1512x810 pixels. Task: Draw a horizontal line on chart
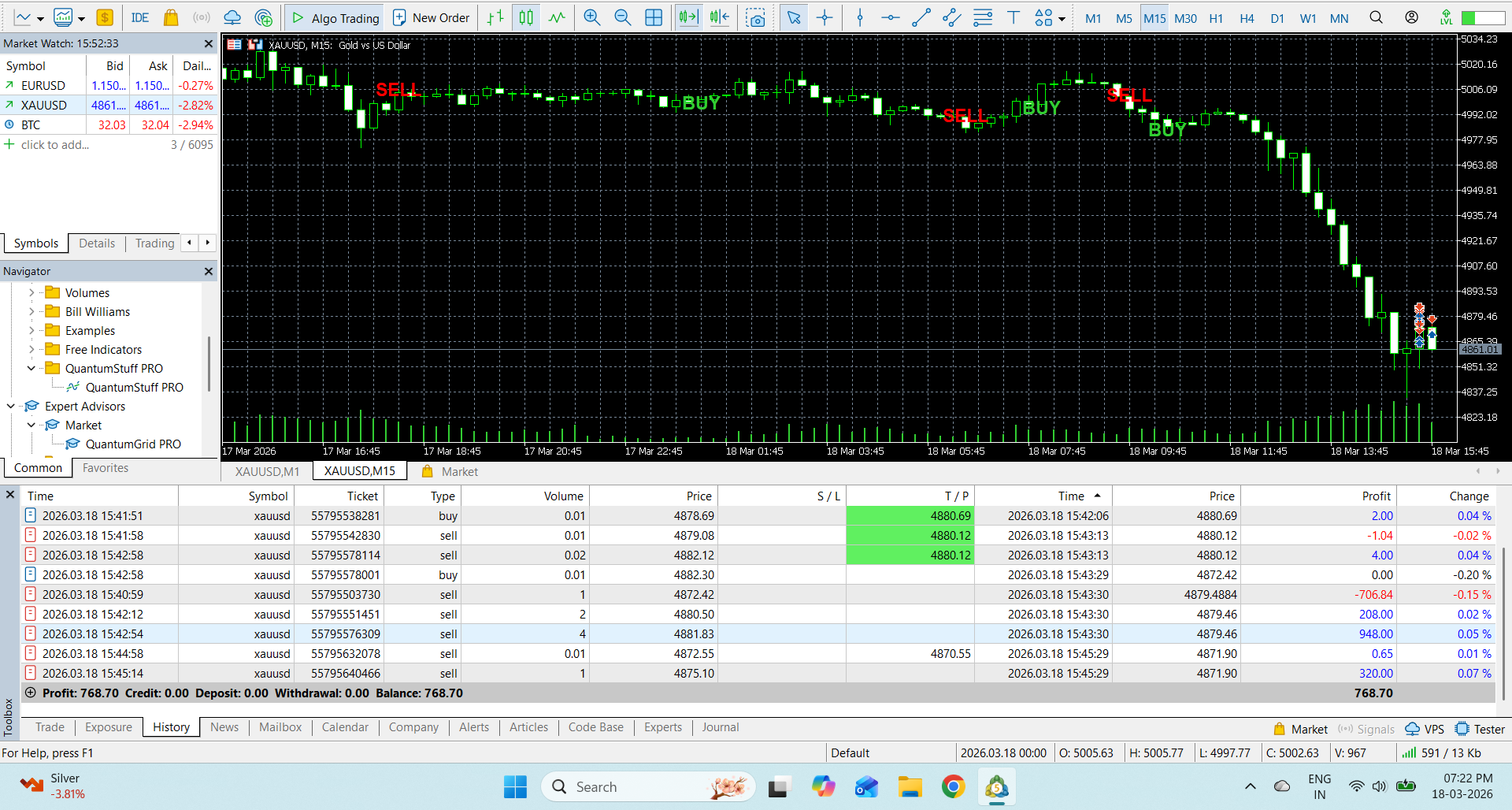pos(891,17)
